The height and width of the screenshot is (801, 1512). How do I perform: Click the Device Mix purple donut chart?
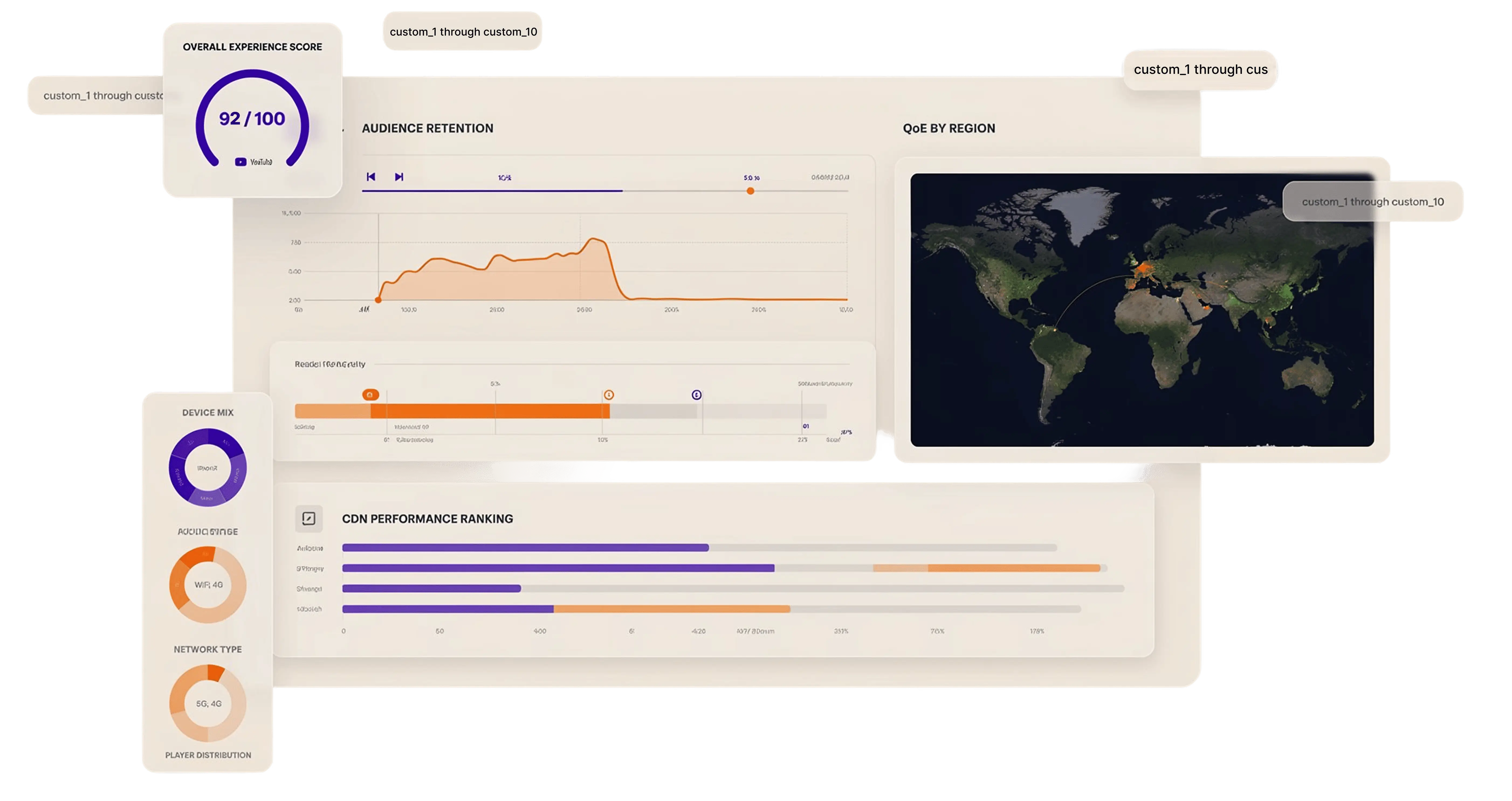208,468
